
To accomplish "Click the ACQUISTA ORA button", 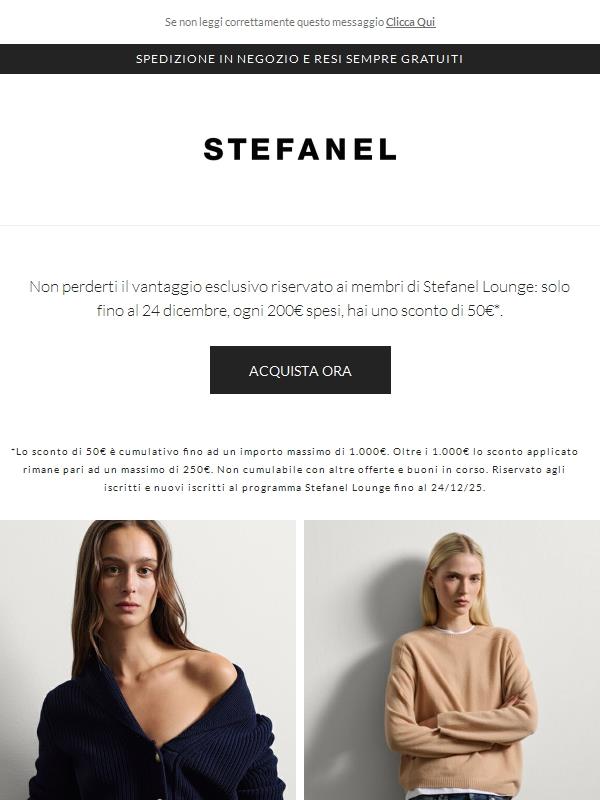I will pyautogui.click(x=300, y=370).
